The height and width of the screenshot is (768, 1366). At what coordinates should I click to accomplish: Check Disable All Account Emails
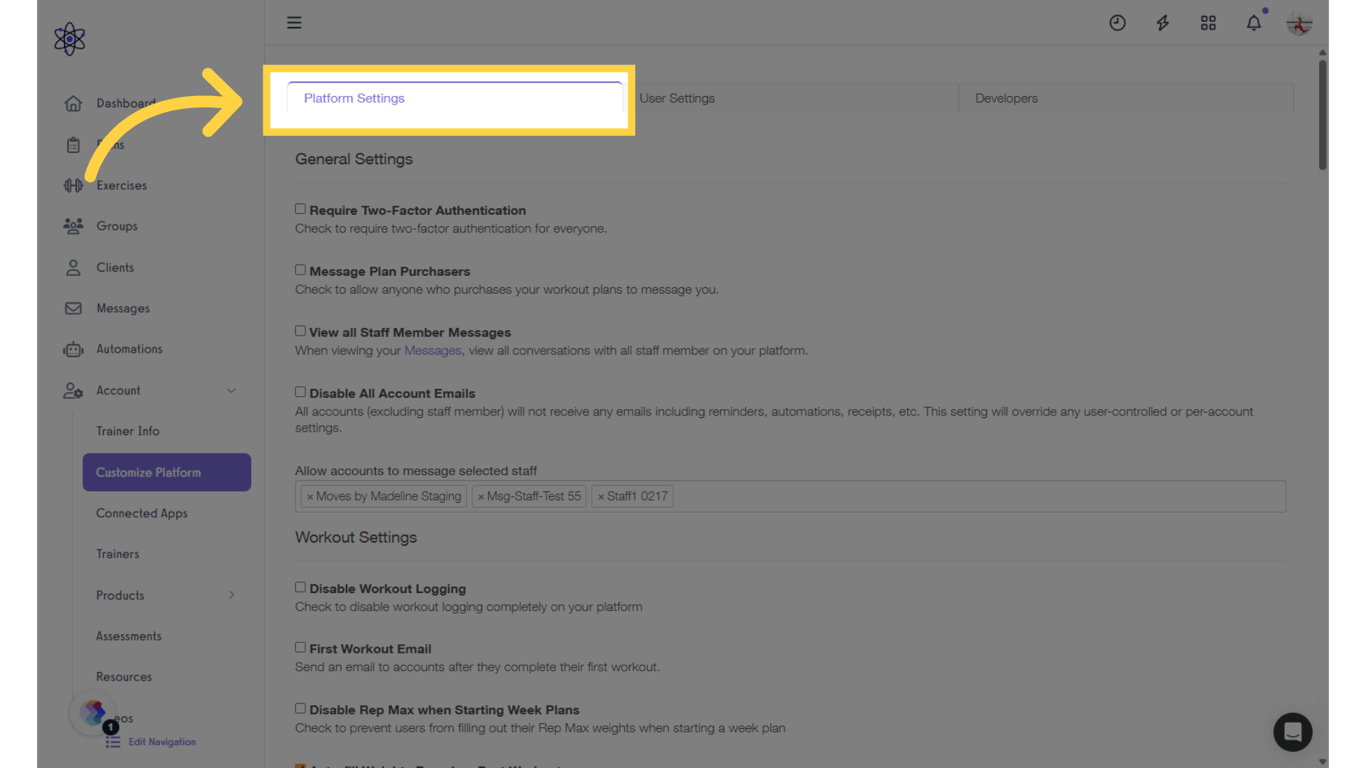pyautogui.click(x=300, y=391)
